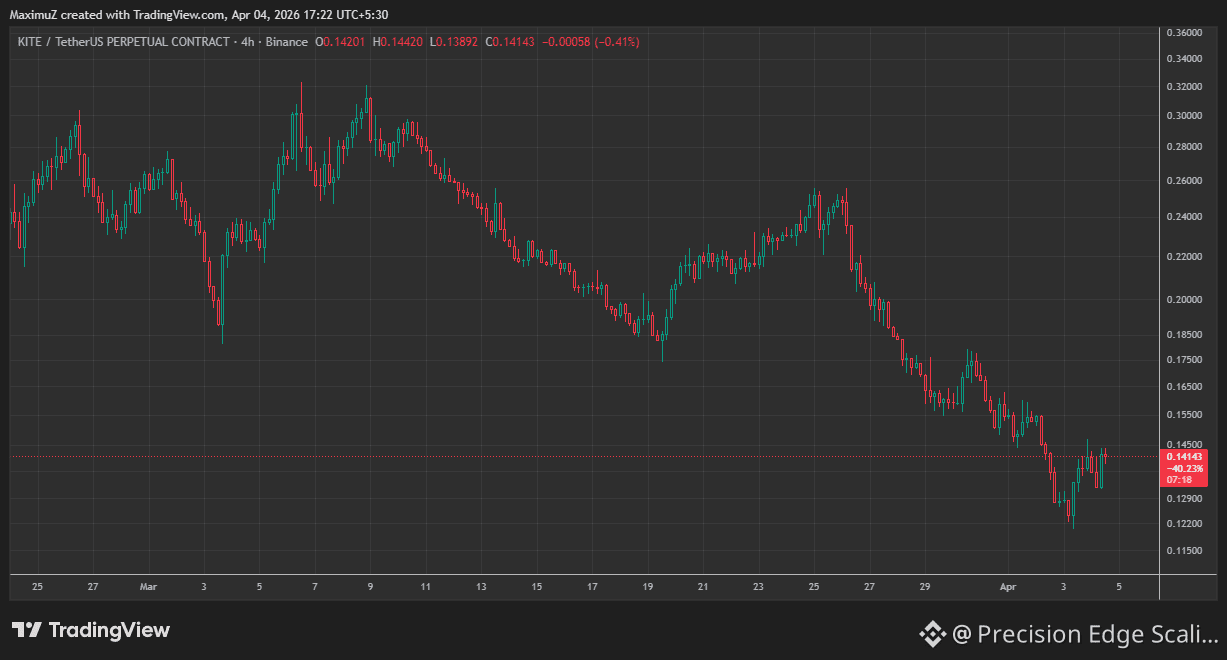1227x660 pixels.
Task: Click the 0.30000 price axis label
Action: pyautogui.click(x=1184, y=116)
